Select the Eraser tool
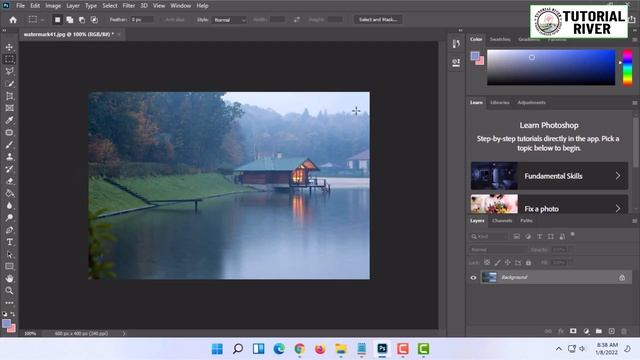Image resolution: width=640 pixels, height=360 pixels. coord(9,181)
